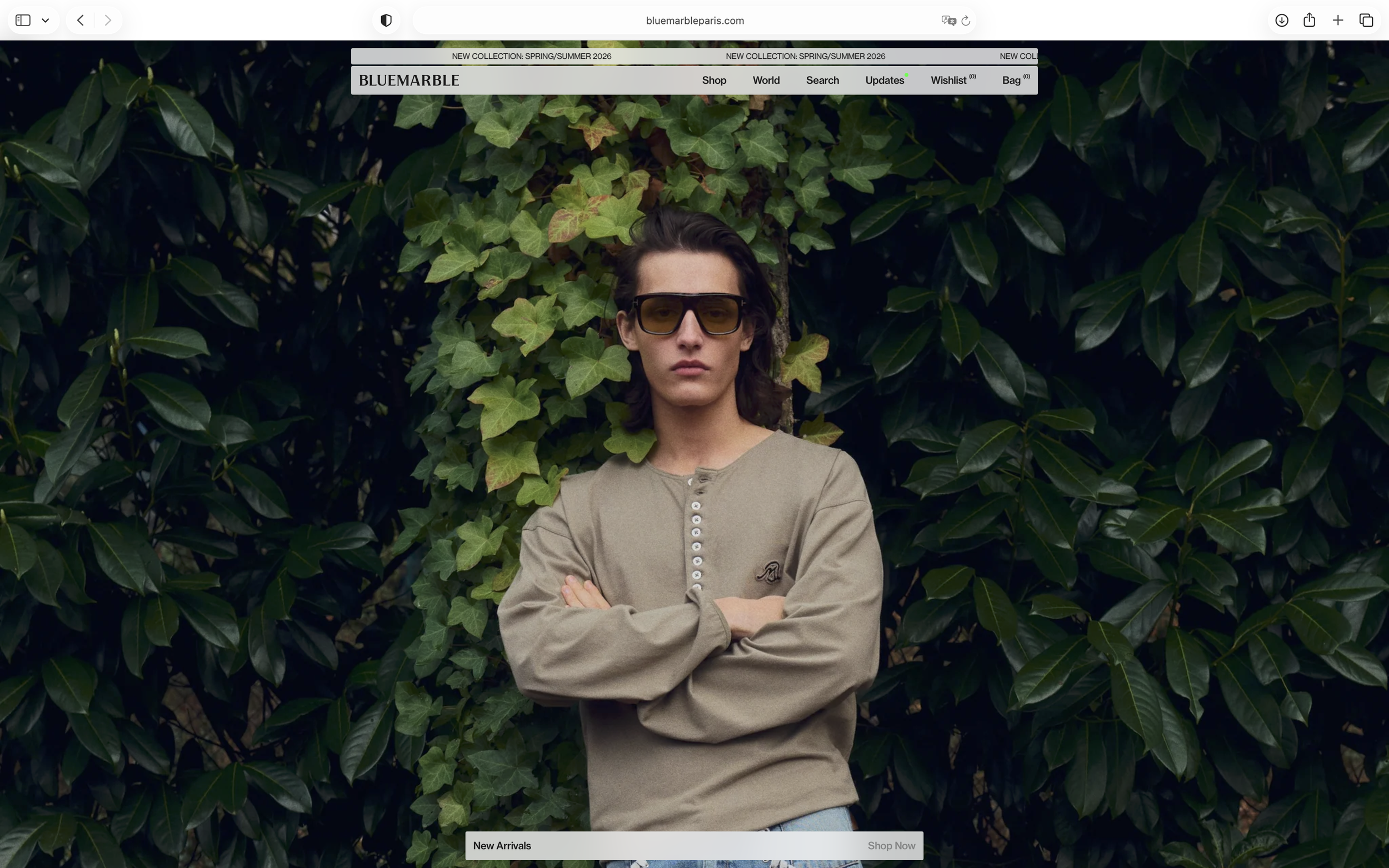Toggle the Safari sidebar icon
The image size is (1389, 868).
pyautogui.click(x=23, y=21)
